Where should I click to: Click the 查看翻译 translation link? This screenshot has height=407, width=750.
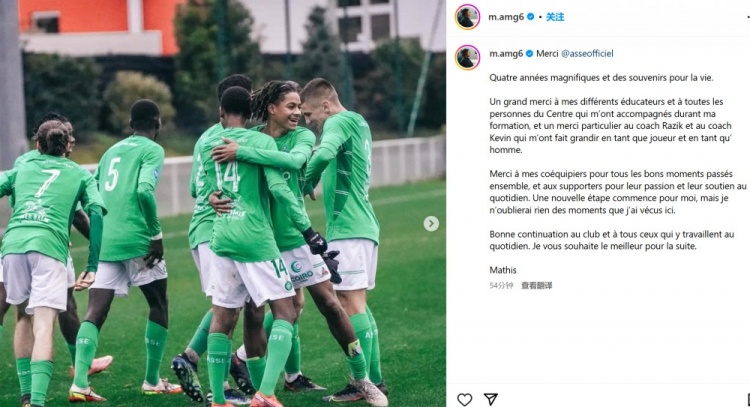point(537,286)
